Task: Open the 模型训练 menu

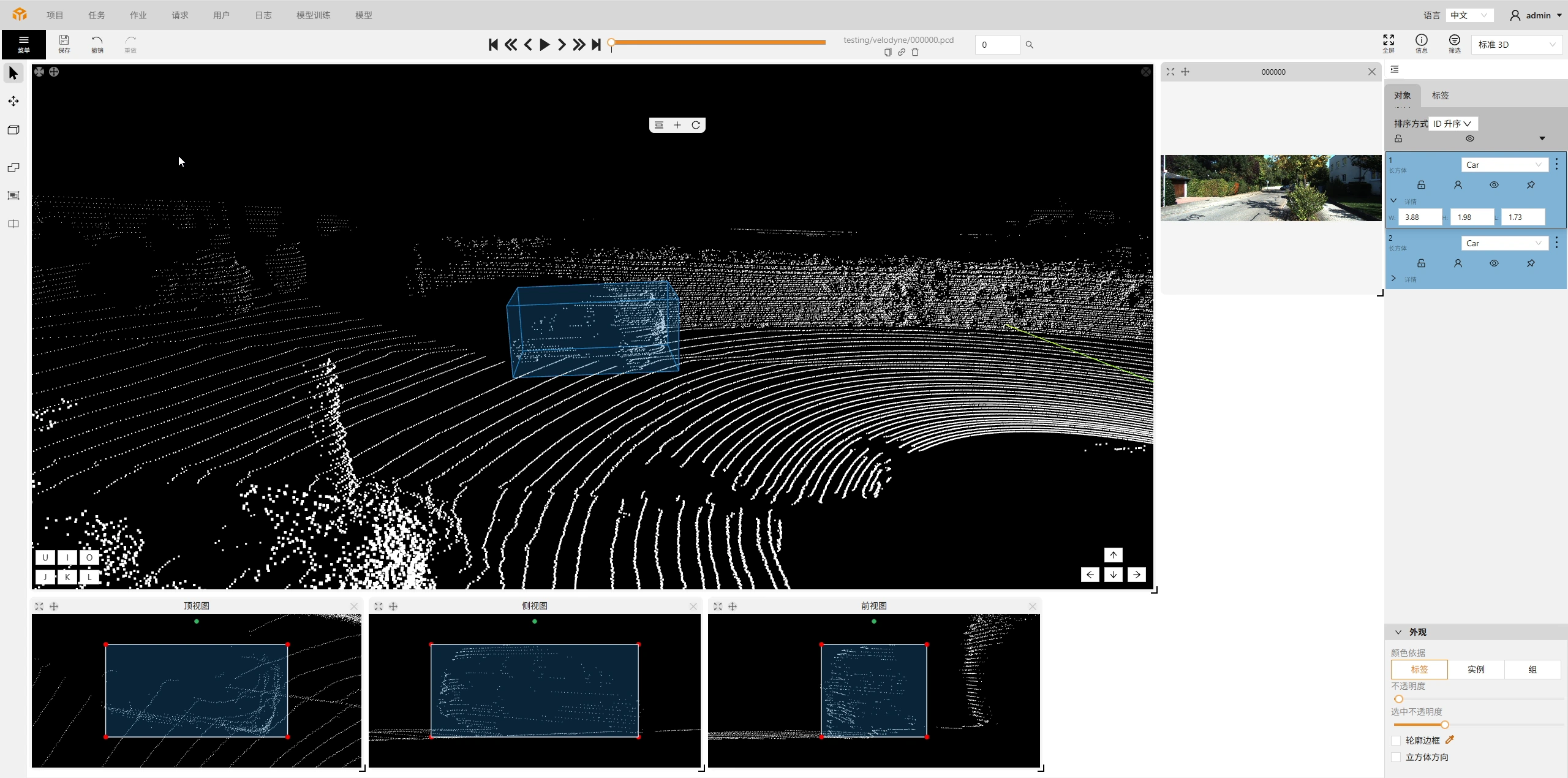Action: click(x=314, y=15)
